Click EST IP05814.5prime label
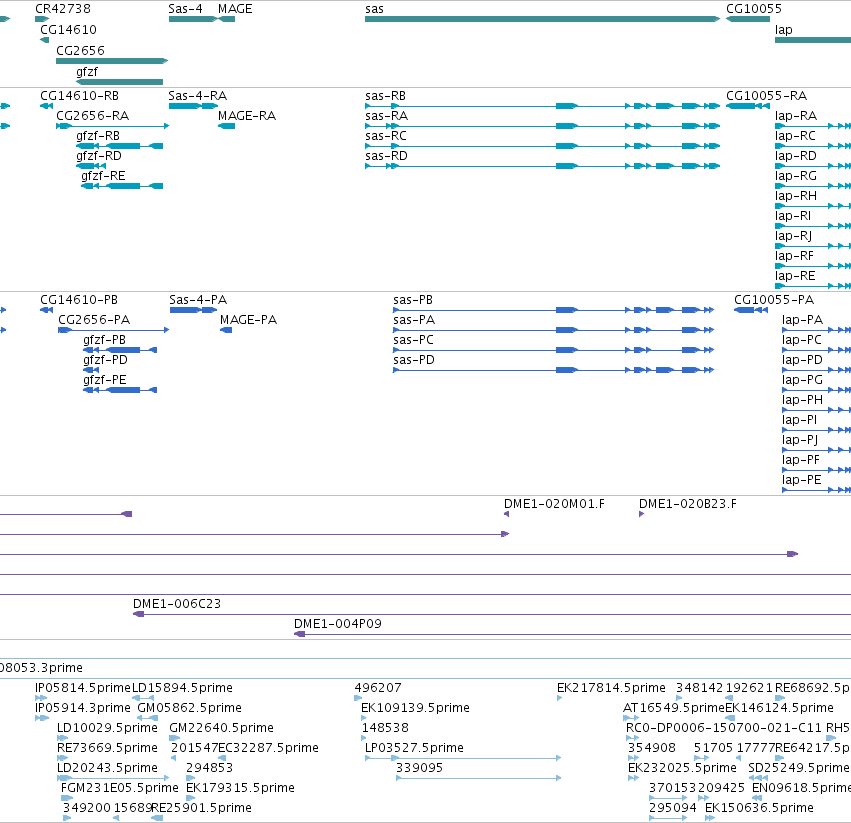The image size is (851, 823). 83,688
